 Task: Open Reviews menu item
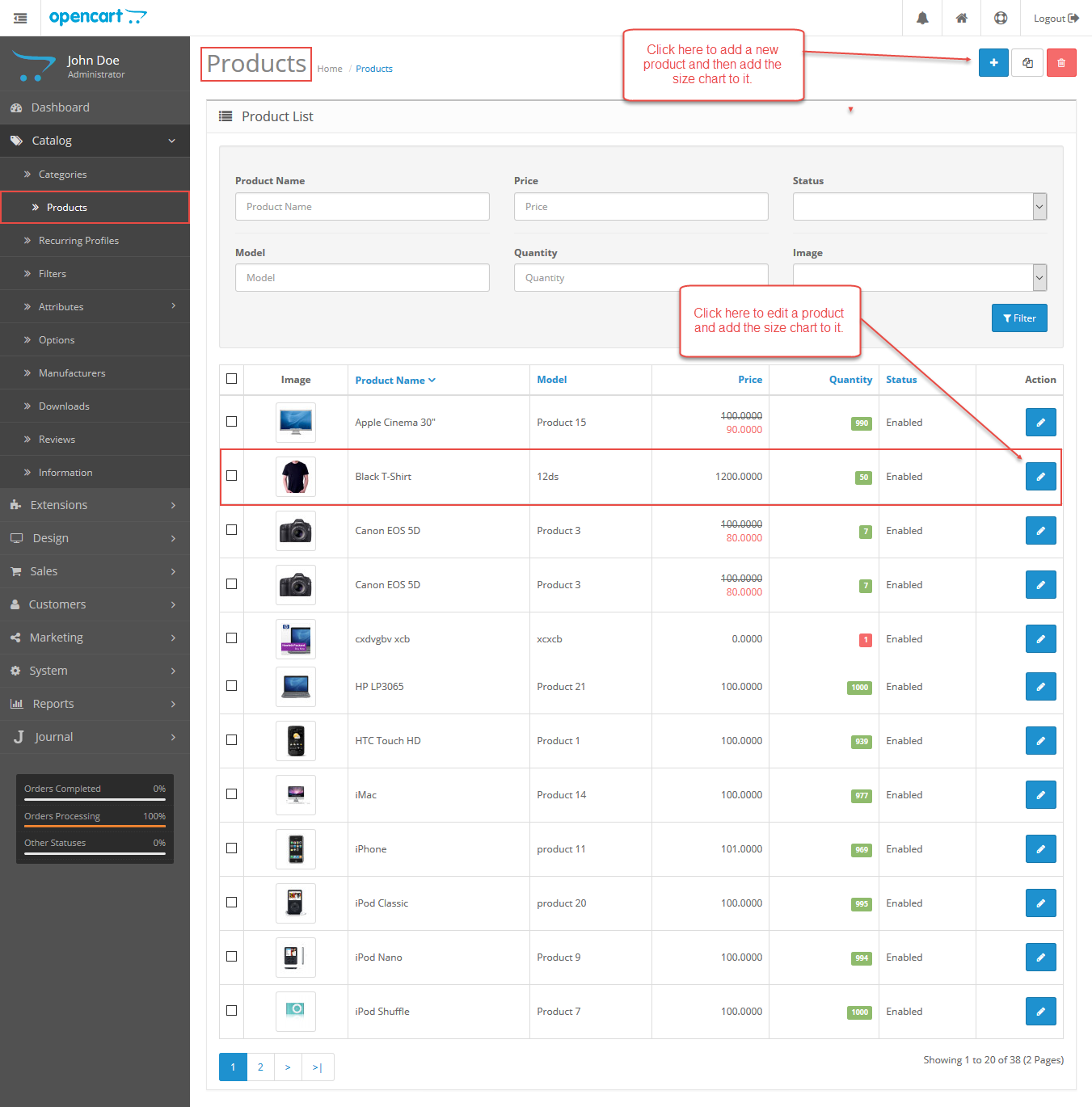click(95, 440)
